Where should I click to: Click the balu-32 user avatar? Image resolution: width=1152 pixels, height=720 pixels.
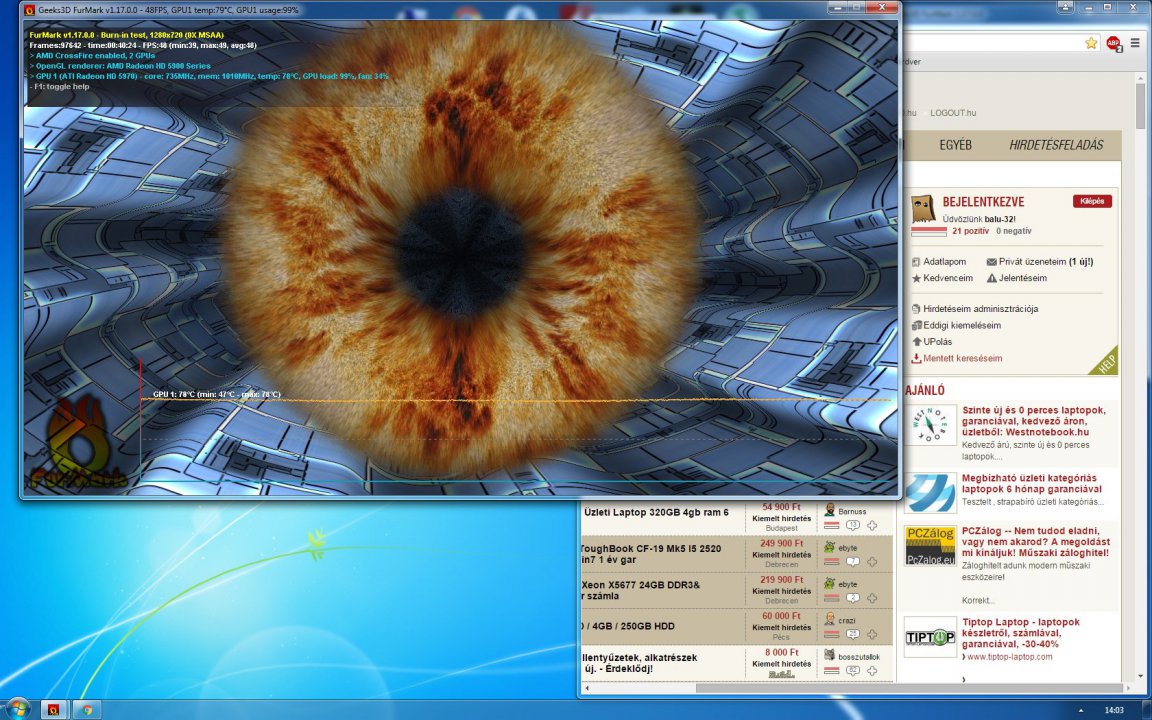pyautogui.click(x=923, y=209)
